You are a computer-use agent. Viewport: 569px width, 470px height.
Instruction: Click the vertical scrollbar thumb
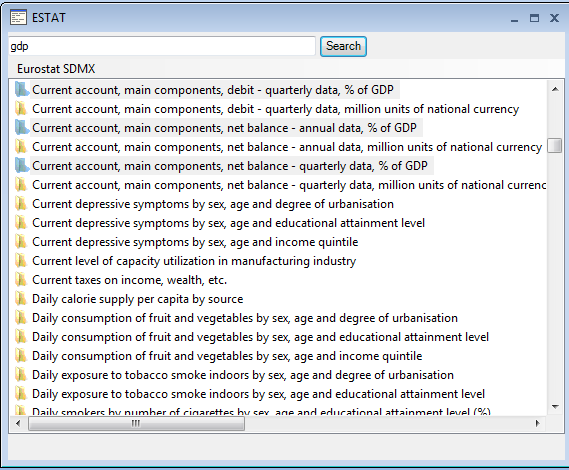point(554,146)
